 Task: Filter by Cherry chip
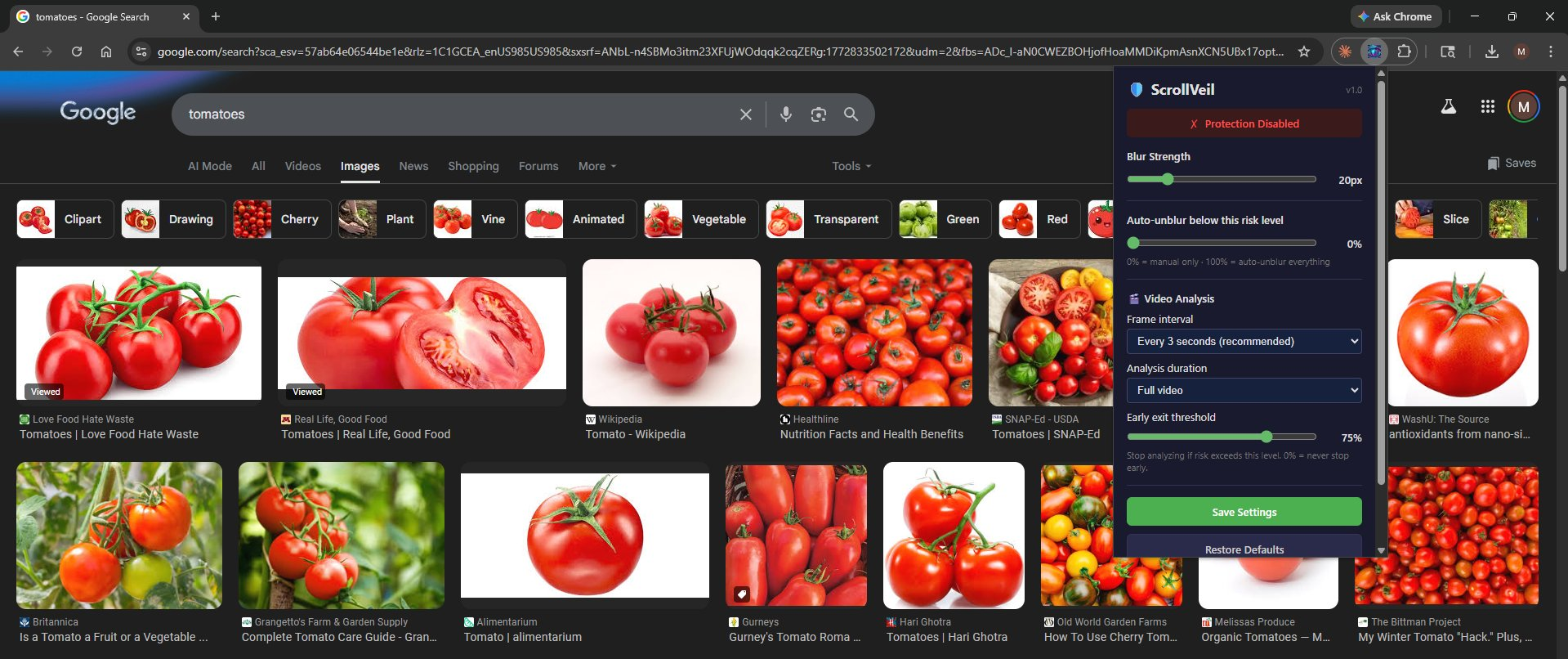282,219
